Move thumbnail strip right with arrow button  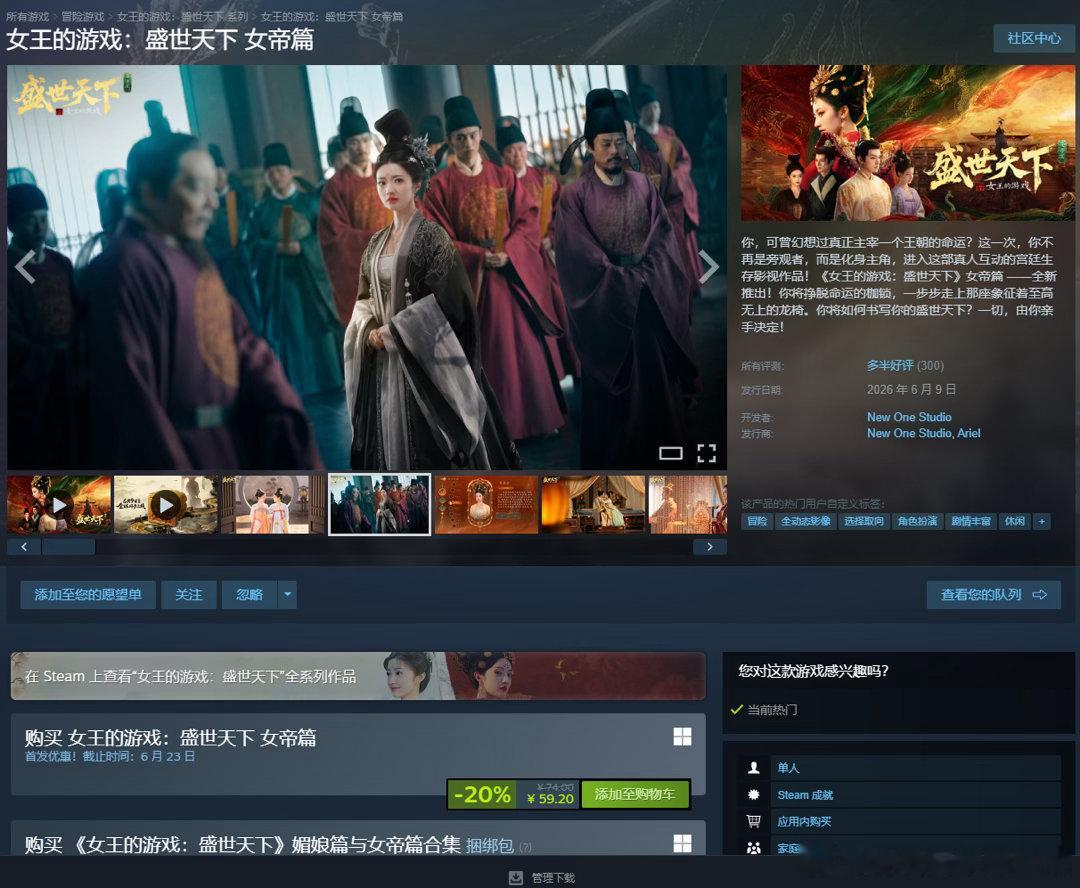pos(709,546)
